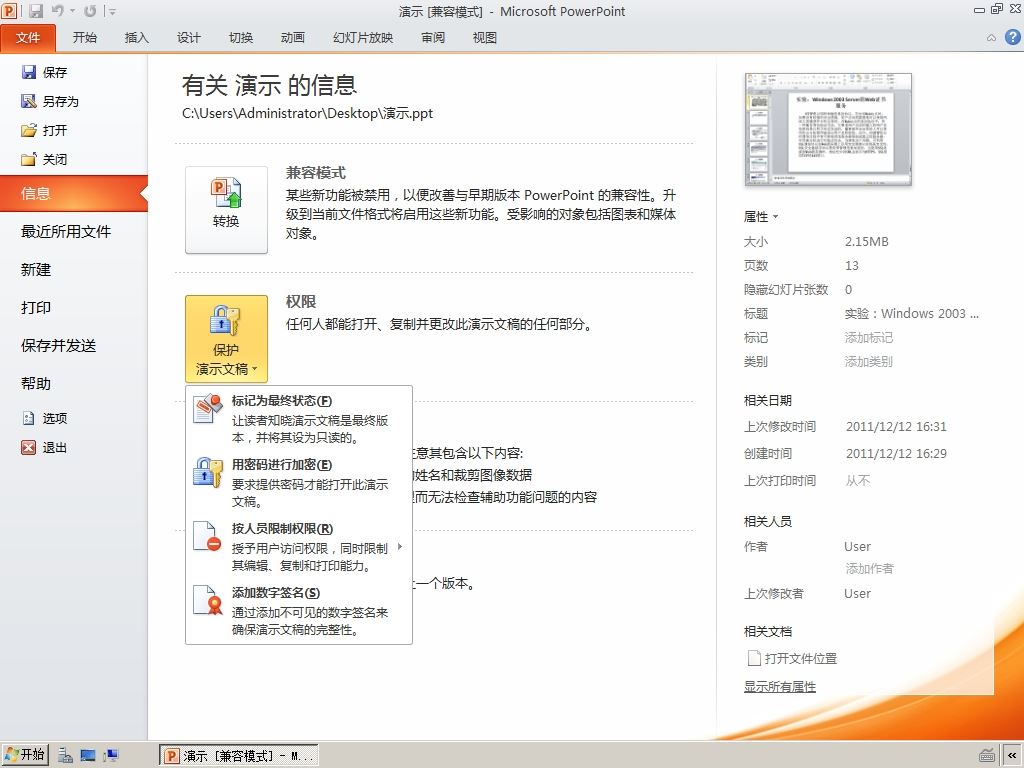Image resolution: width=1024 pixels, height=768 pixels.
Task: Click the file path C:\Users\Administrator\Desktop\演示.ppt
Action: tap(308, 114)
